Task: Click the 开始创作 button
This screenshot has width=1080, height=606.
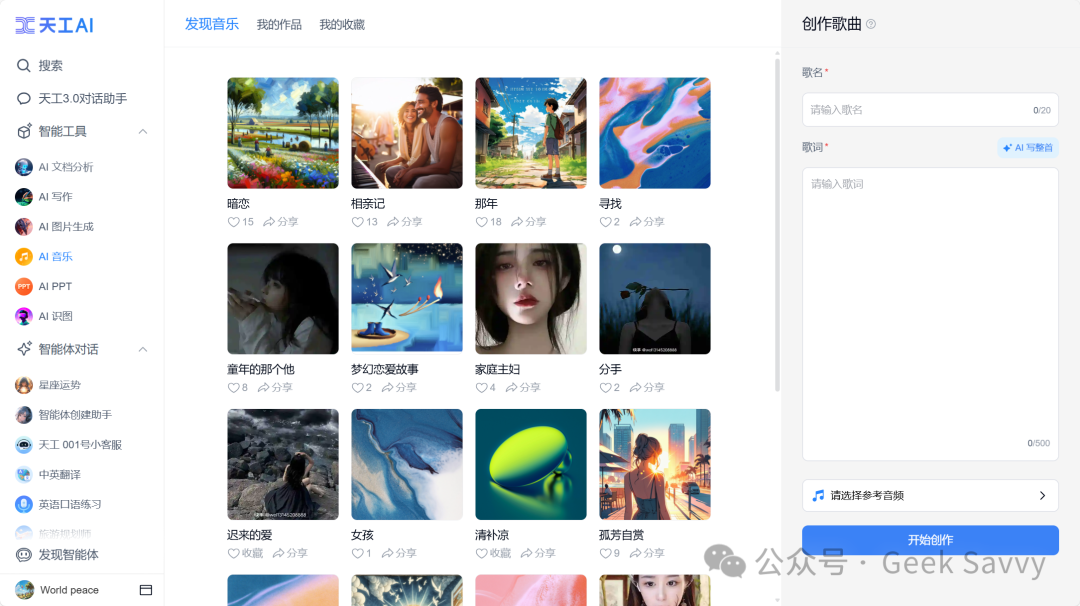Action: pyautogui.click(x=930, y=540)
